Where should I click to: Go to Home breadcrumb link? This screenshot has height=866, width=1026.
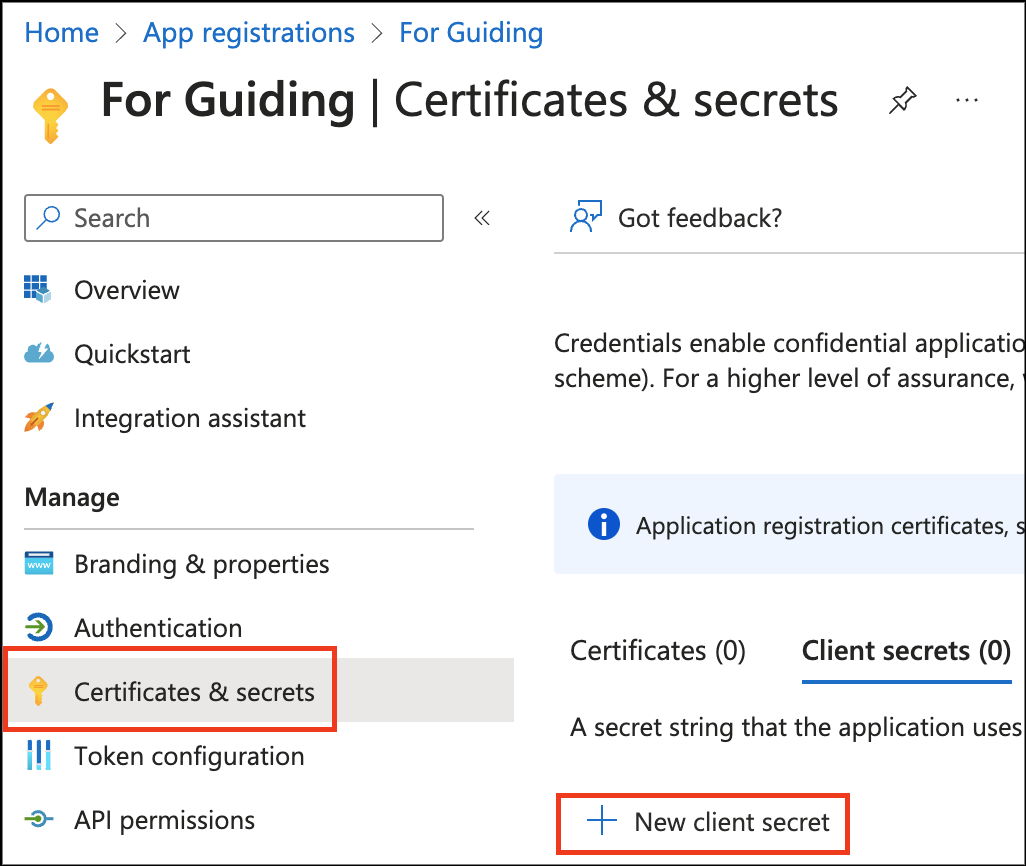pyautogui.click(x=62, y=32)
